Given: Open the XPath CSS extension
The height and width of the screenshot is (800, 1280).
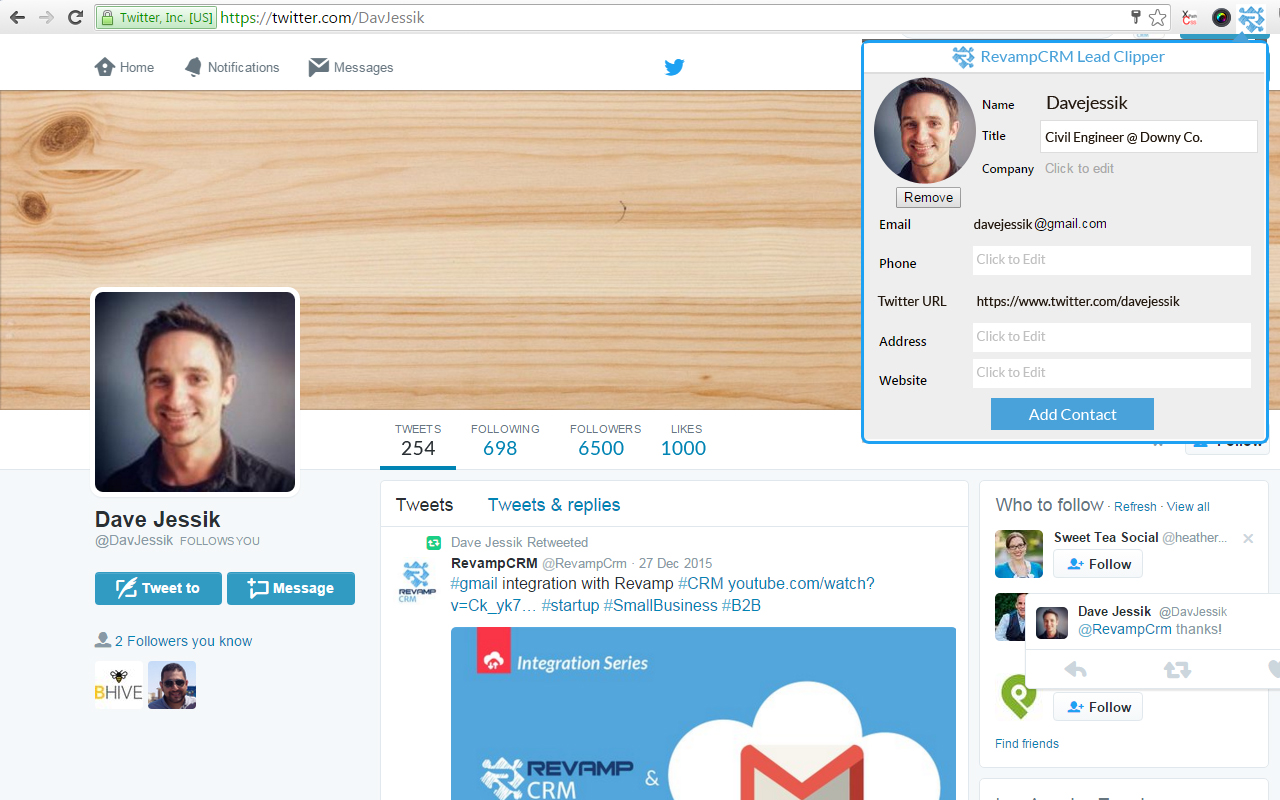Looking at the screenshot, I should coord(1190,17).
